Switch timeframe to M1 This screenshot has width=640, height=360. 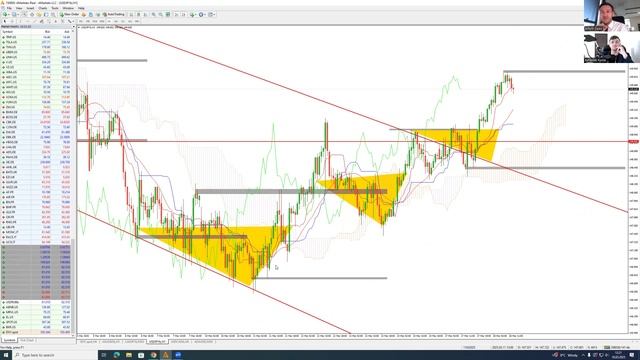click(x=80, y=21)
